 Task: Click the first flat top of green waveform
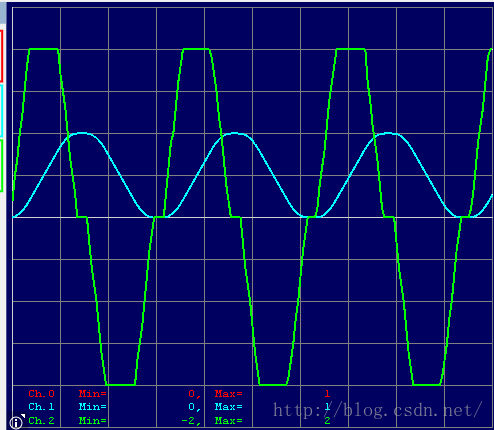pos(44,49)
